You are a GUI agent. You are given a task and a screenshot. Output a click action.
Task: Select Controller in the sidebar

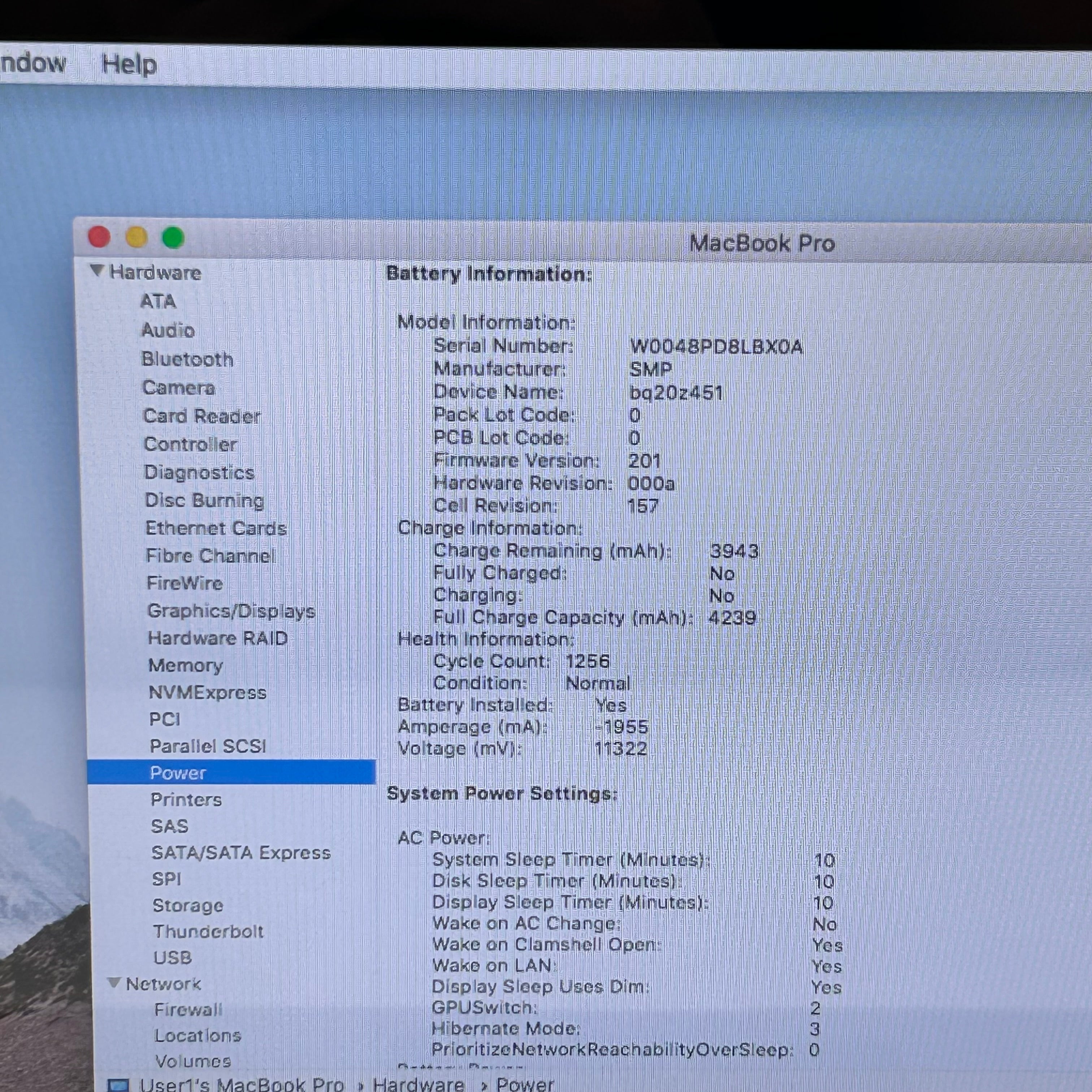(190, 444)
